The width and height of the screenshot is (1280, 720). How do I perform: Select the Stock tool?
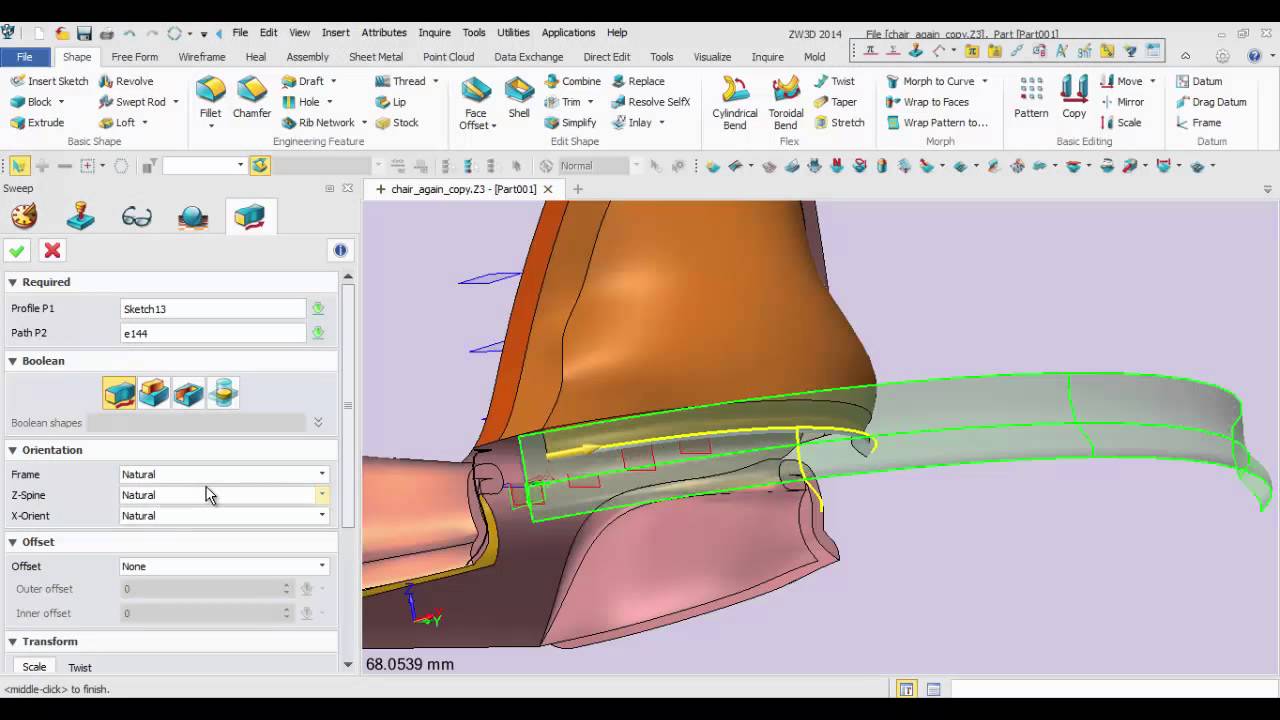[x=396, y=123]
